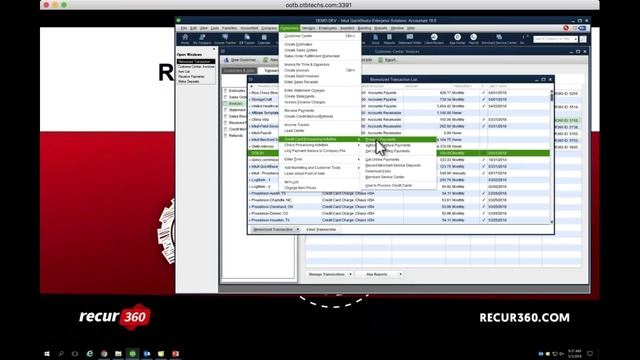The height and width of the screenshot is (360, 640).
Task: Launch Chrome from the taskbar
Action: tap(104, 353)
